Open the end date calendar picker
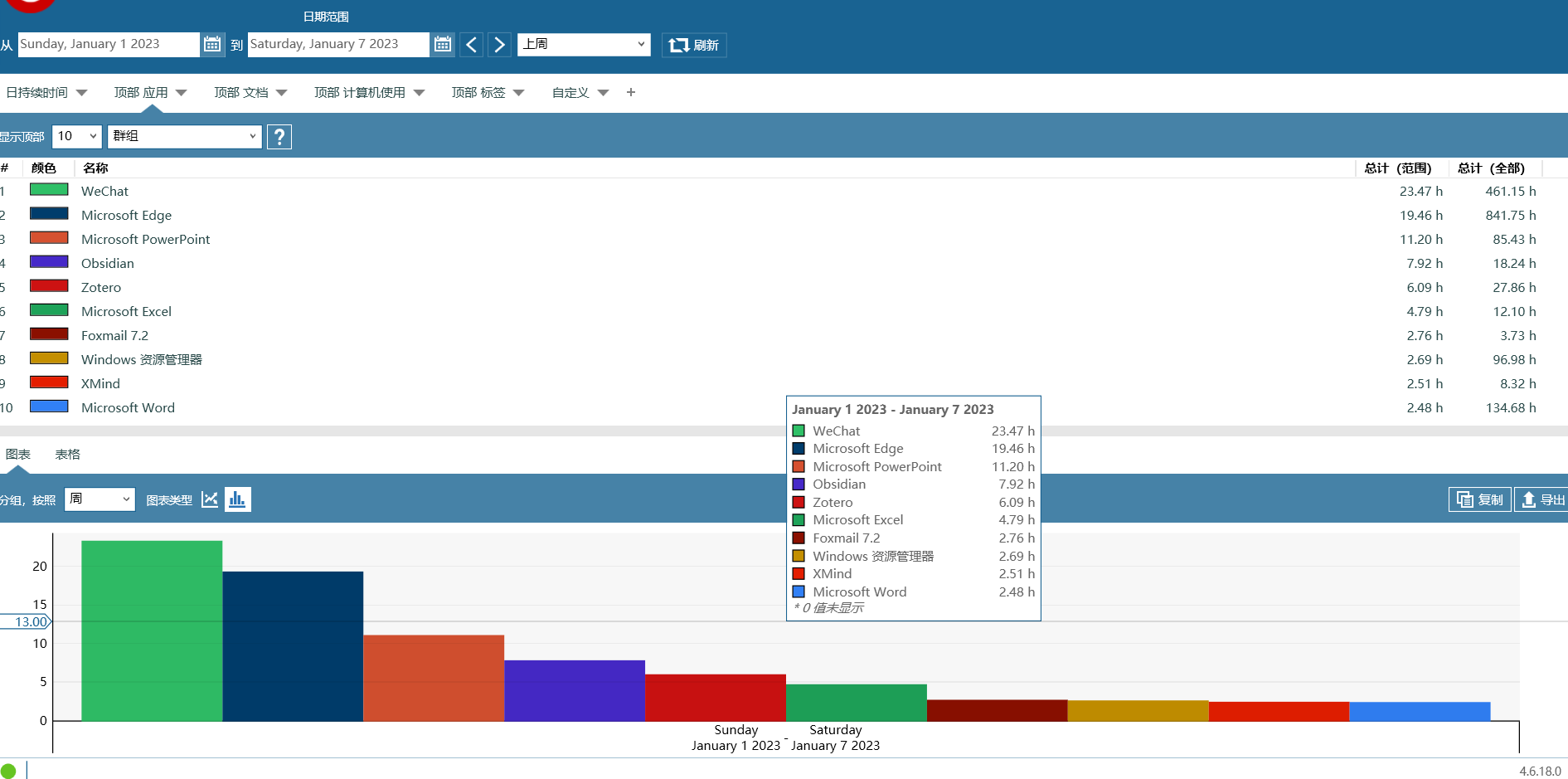 pos(443,44)
